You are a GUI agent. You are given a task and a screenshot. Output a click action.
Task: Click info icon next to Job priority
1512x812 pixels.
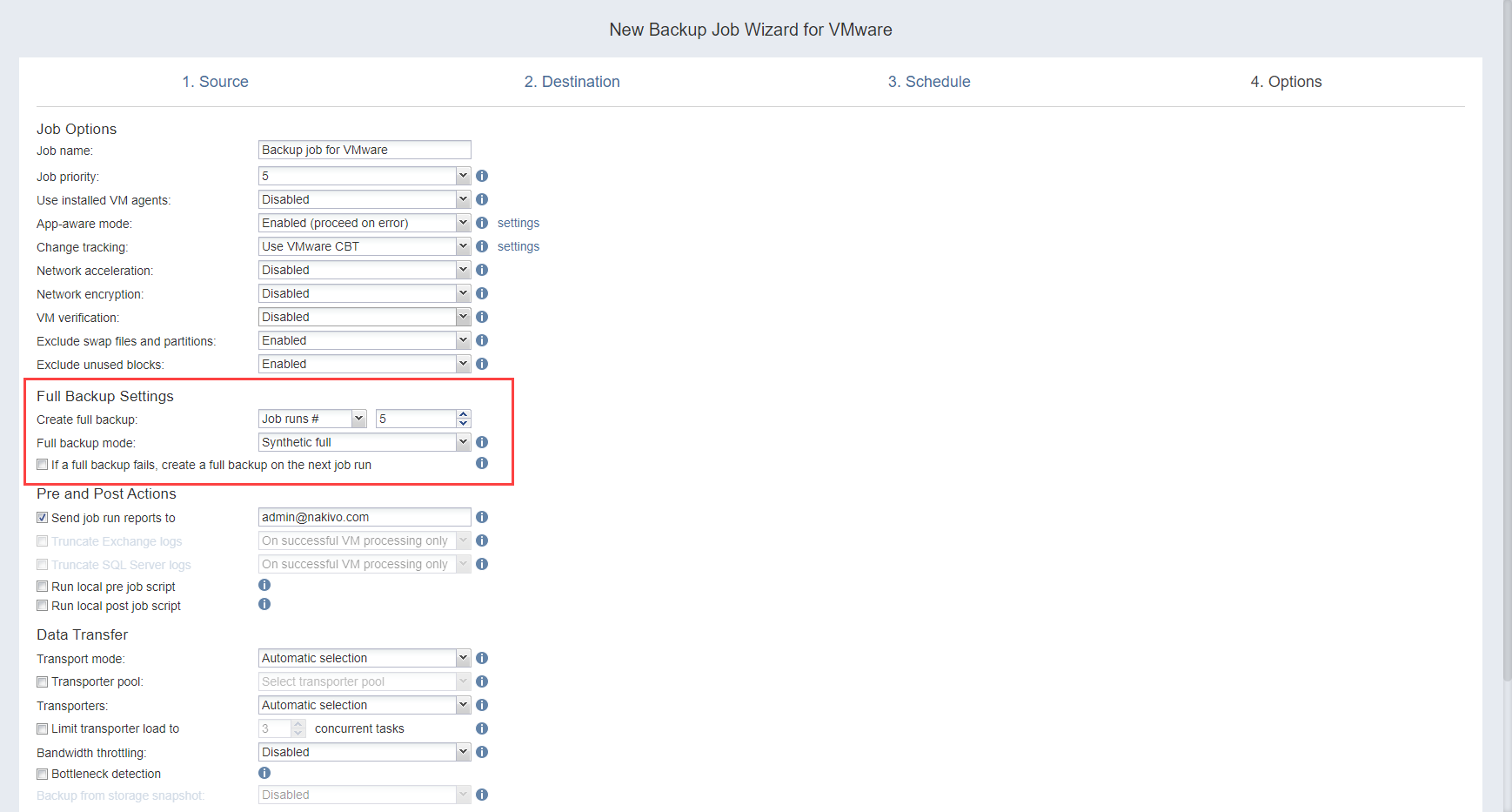tap(482, 176)
